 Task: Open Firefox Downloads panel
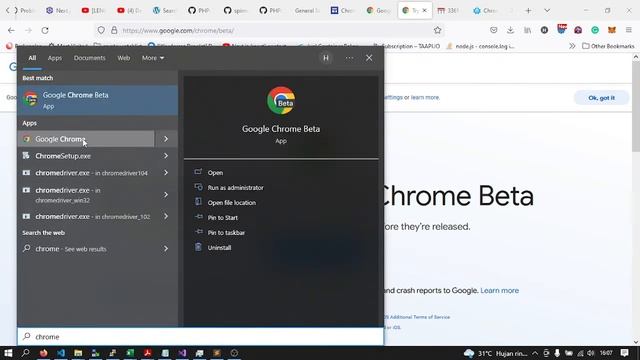[510, 30]
